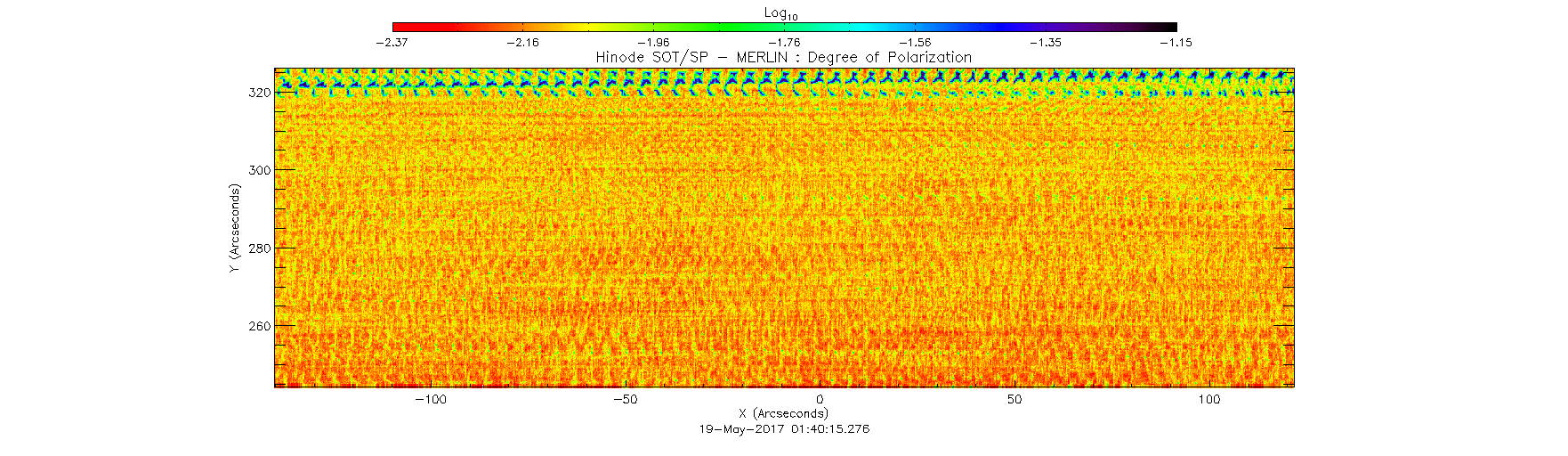Click the X (Arcseconds) axis label

click(x=783, y=413)
